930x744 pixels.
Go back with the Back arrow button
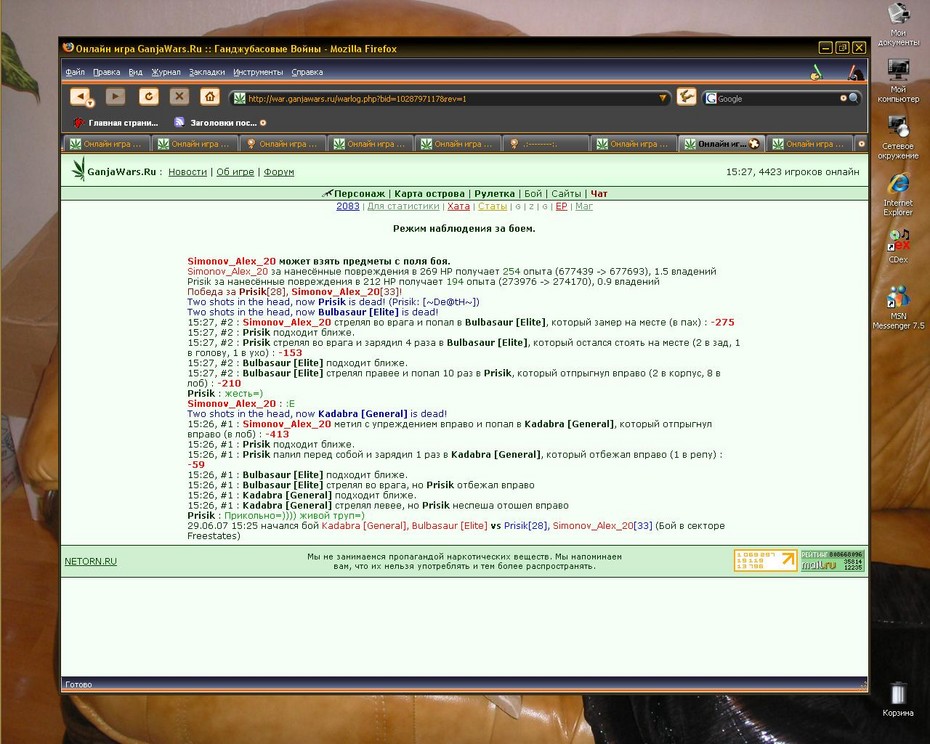tap(79, 96)
